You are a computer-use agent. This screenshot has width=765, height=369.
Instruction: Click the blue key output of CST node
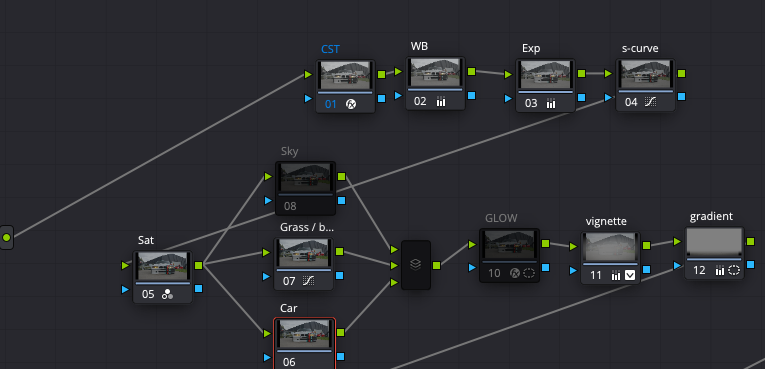coord(382,99)
